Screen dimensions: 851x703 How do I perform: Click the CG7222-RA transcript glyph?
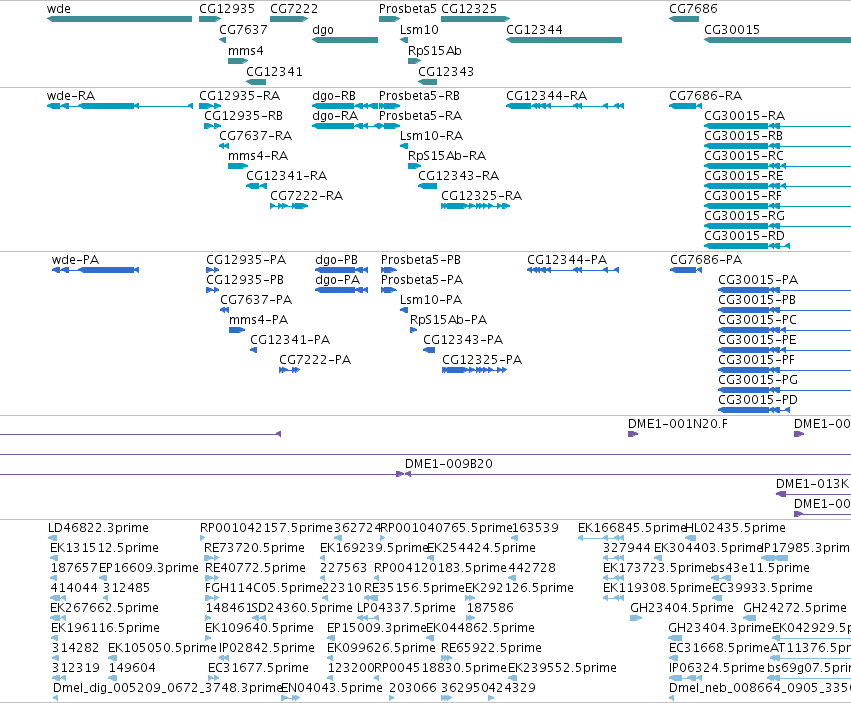[289, 206]
